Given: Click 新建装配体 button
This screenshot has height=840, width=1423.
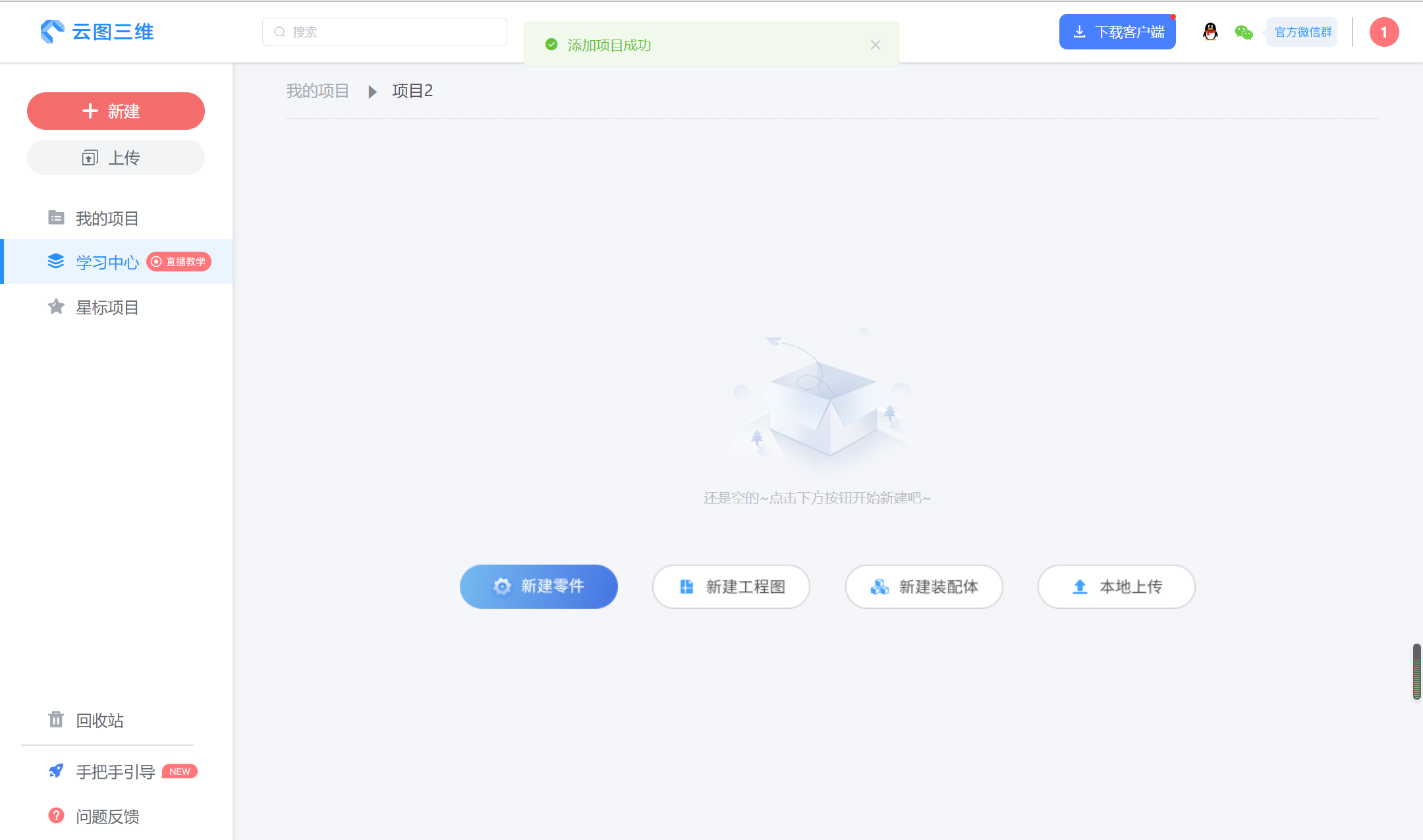Looking at the screenshot, I should (924, 586).
